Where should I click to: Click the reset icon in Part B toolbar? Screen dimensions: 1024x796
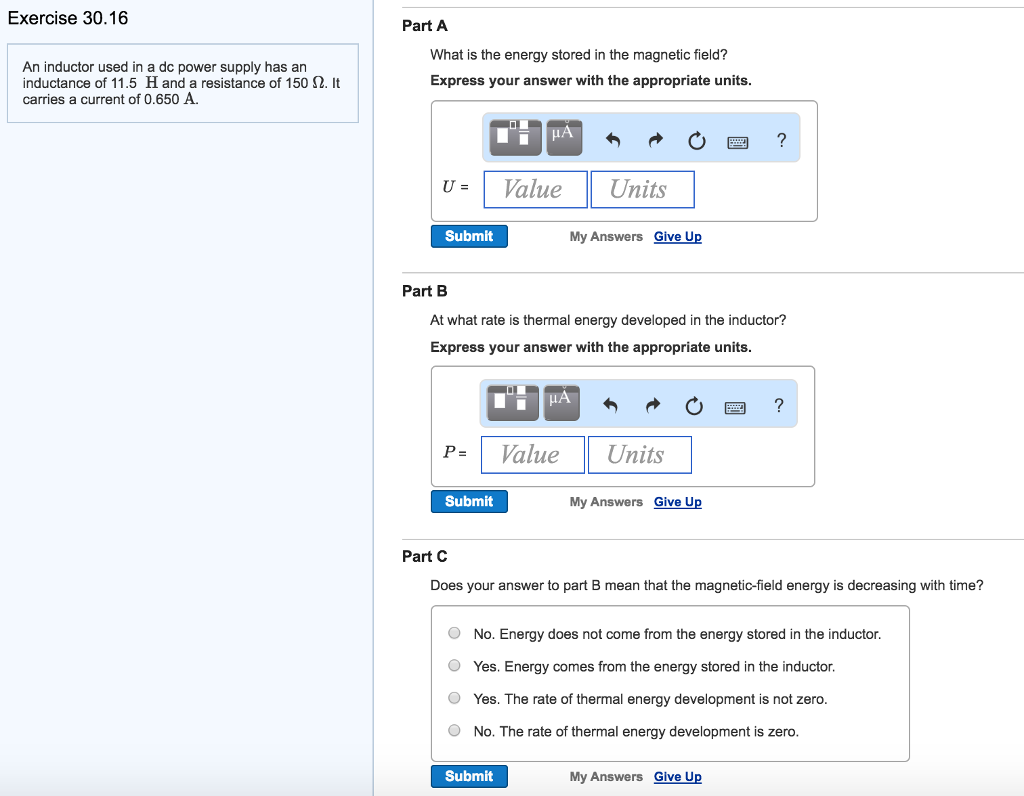(694, 406)
